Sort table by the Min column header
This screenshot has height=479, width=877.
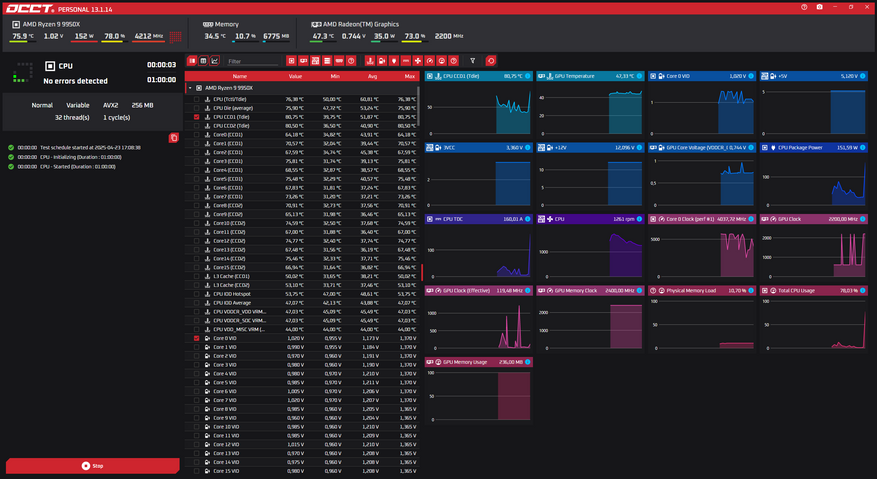pyautogui.click(x=335, y=76)
